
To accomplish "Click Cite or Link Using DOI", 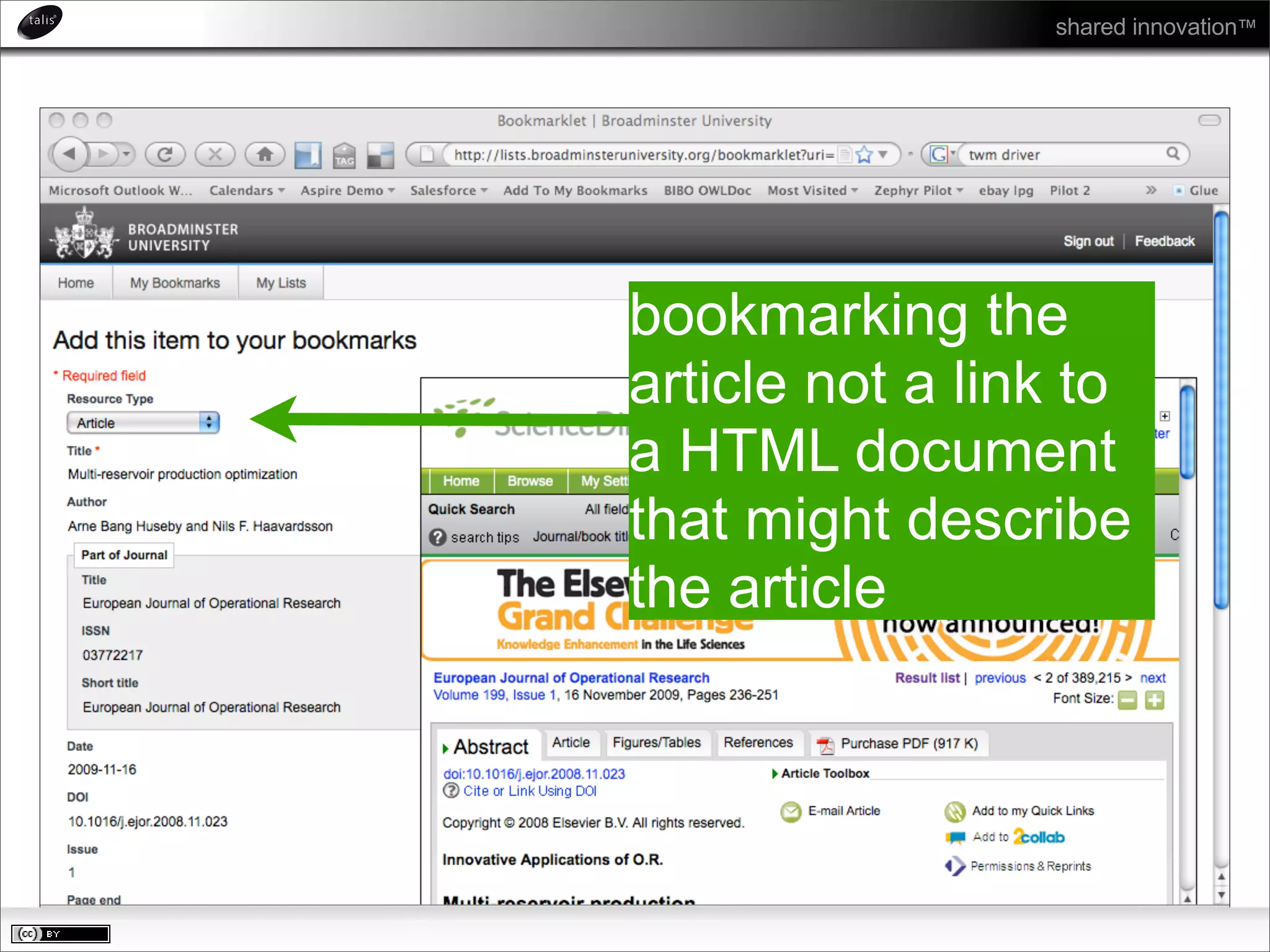I will (x=530, y=791).
